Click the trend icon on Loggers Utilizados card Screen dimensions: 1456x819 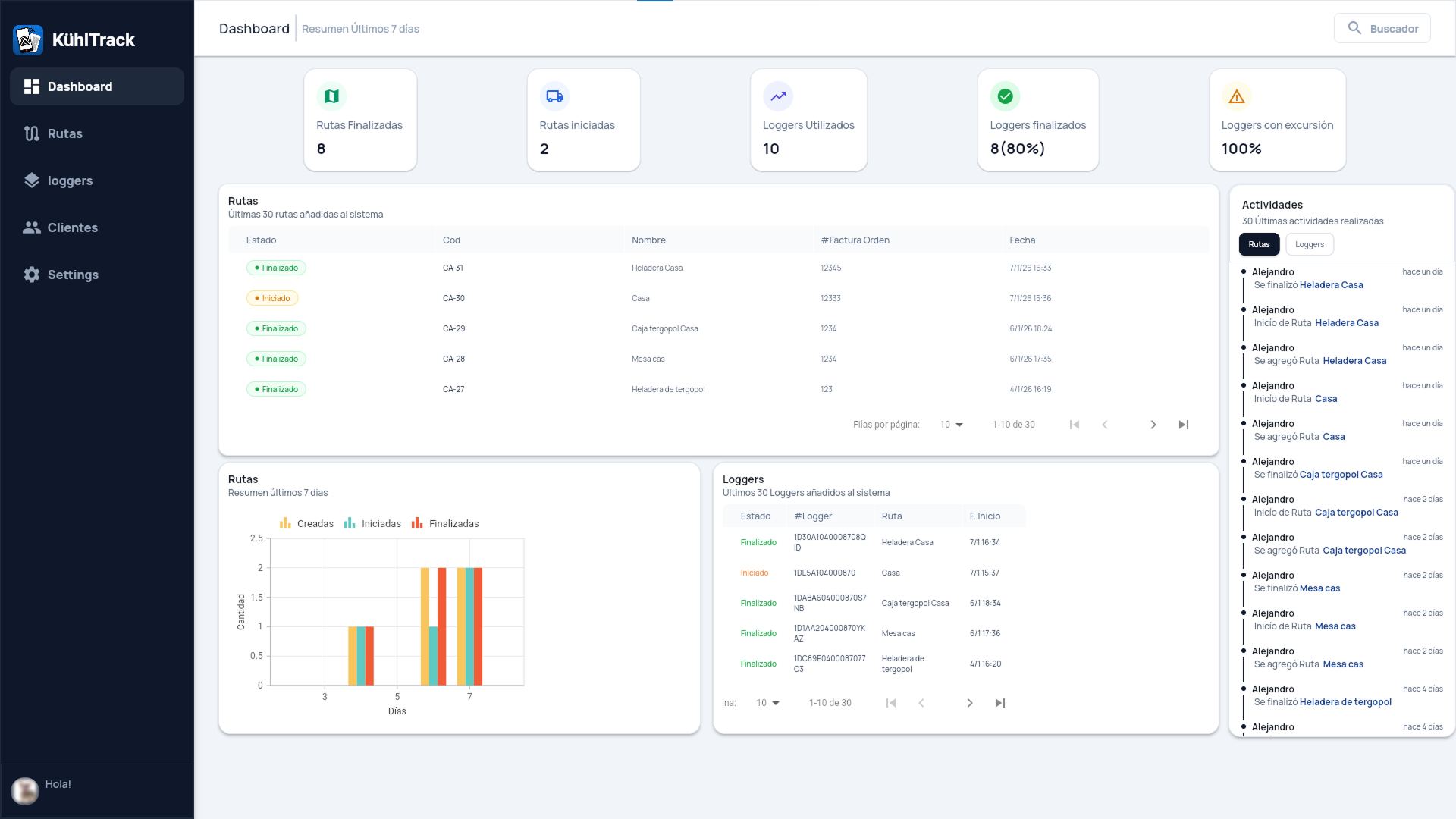[778, 96]
